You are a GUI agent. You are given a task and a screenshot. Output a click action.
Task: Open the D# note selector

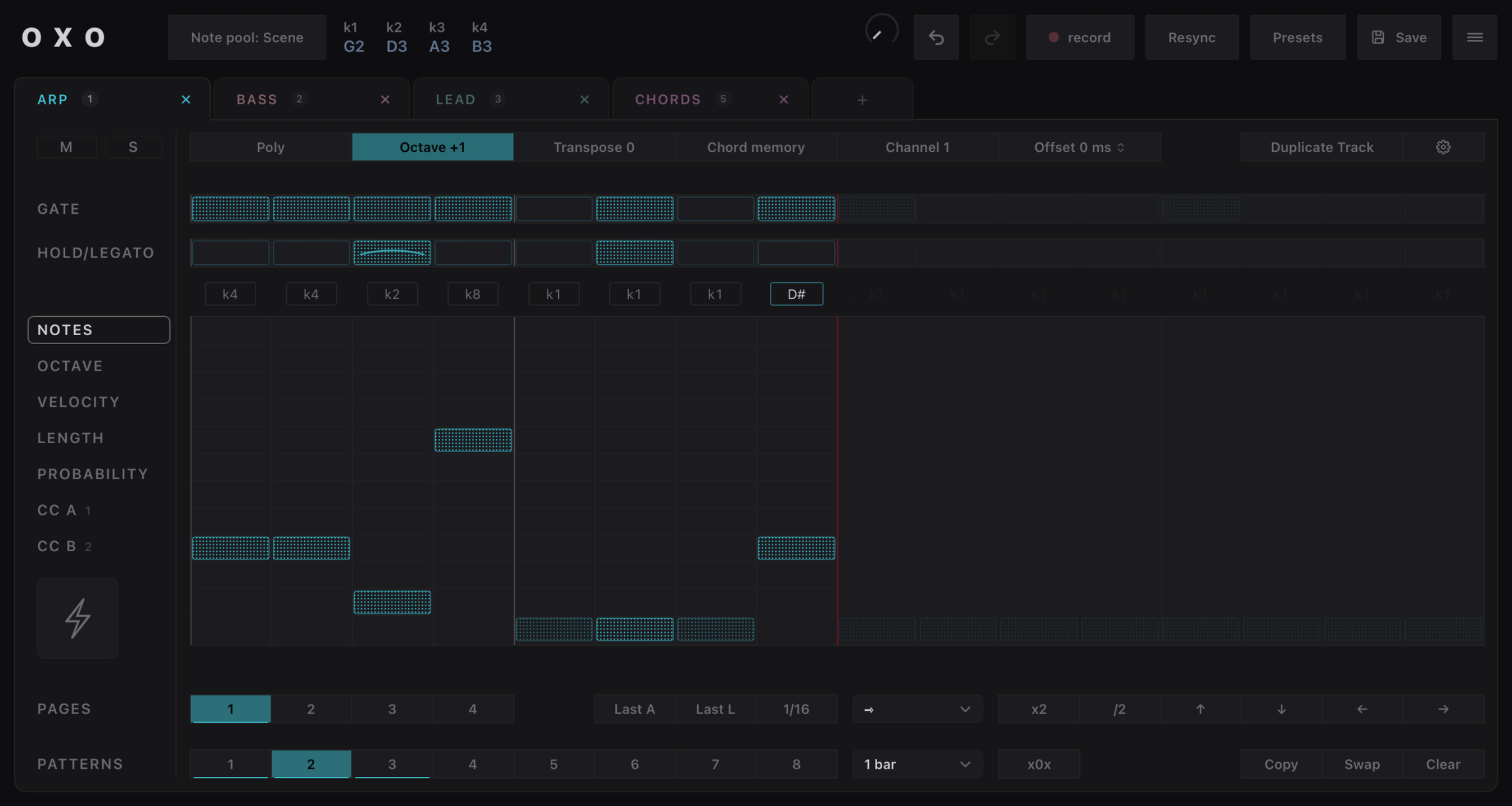797,294
